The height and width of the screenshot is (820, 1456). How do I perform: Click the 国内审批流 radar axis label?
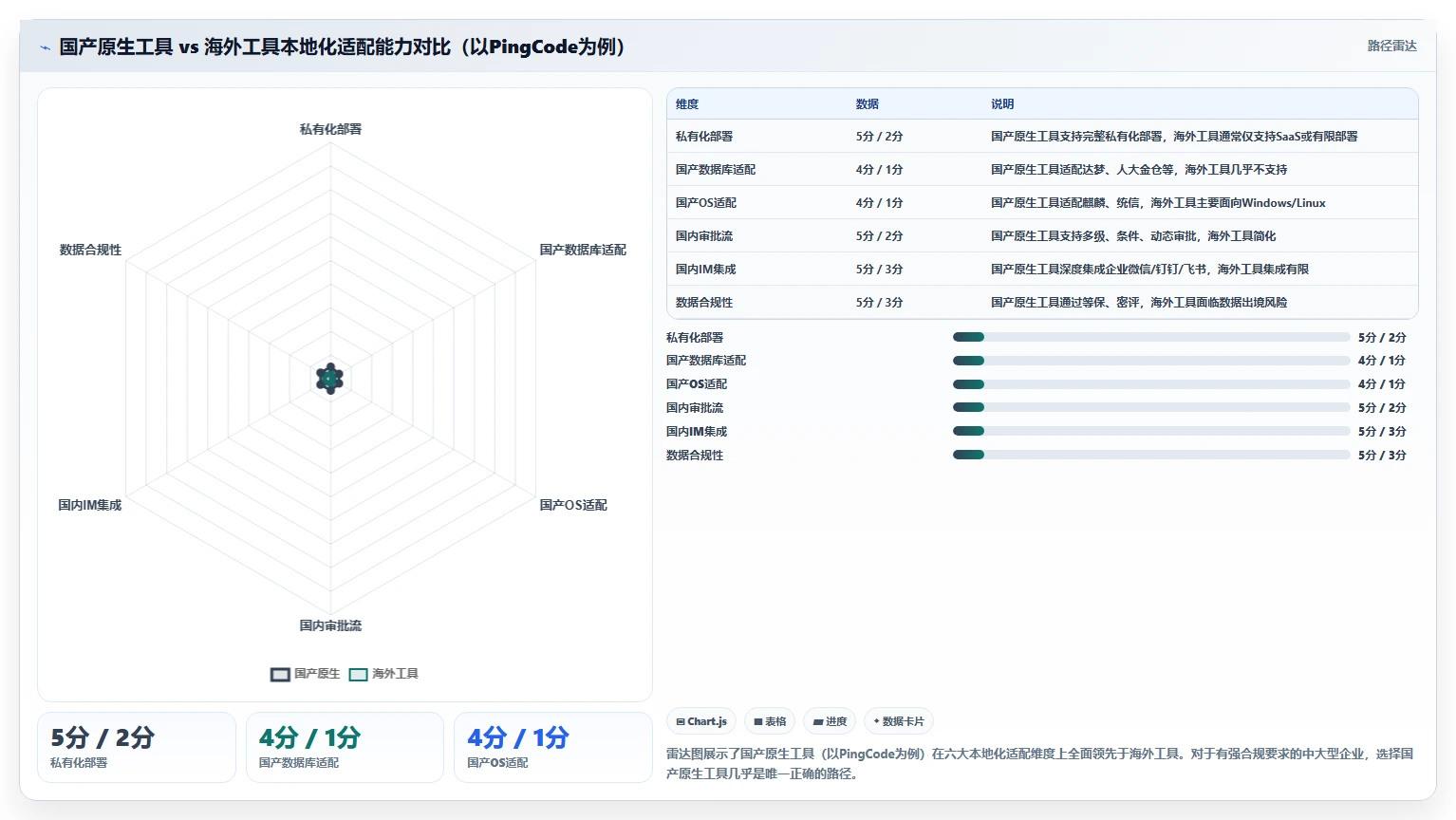pos(330,625)
